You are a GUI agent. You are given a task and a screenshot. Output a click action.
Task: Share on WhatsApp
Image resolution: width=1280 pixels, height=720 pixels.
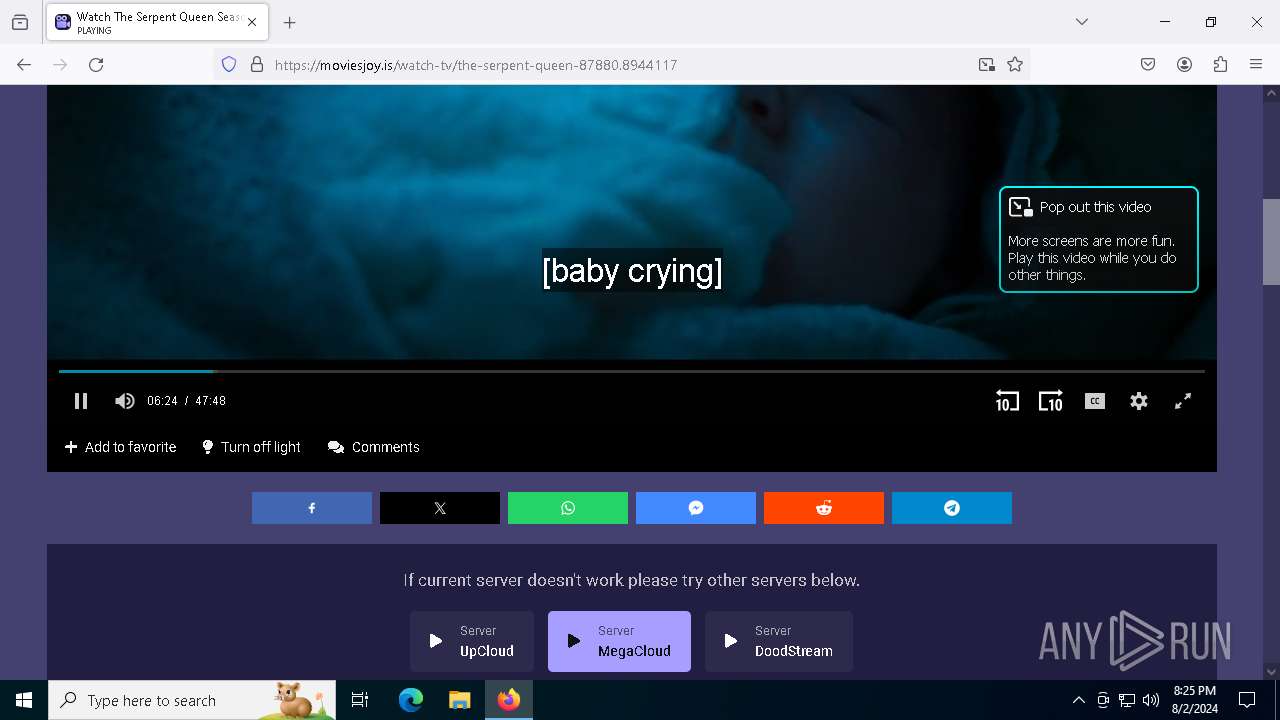(568, 508)
